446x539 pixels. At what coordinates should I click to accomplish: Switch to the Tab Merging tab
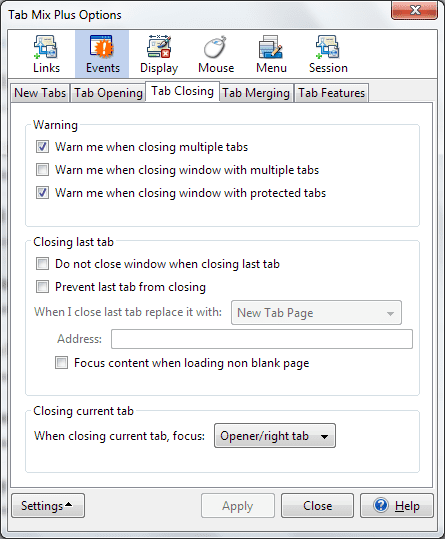pyautogui.click(x=256, y=93)
